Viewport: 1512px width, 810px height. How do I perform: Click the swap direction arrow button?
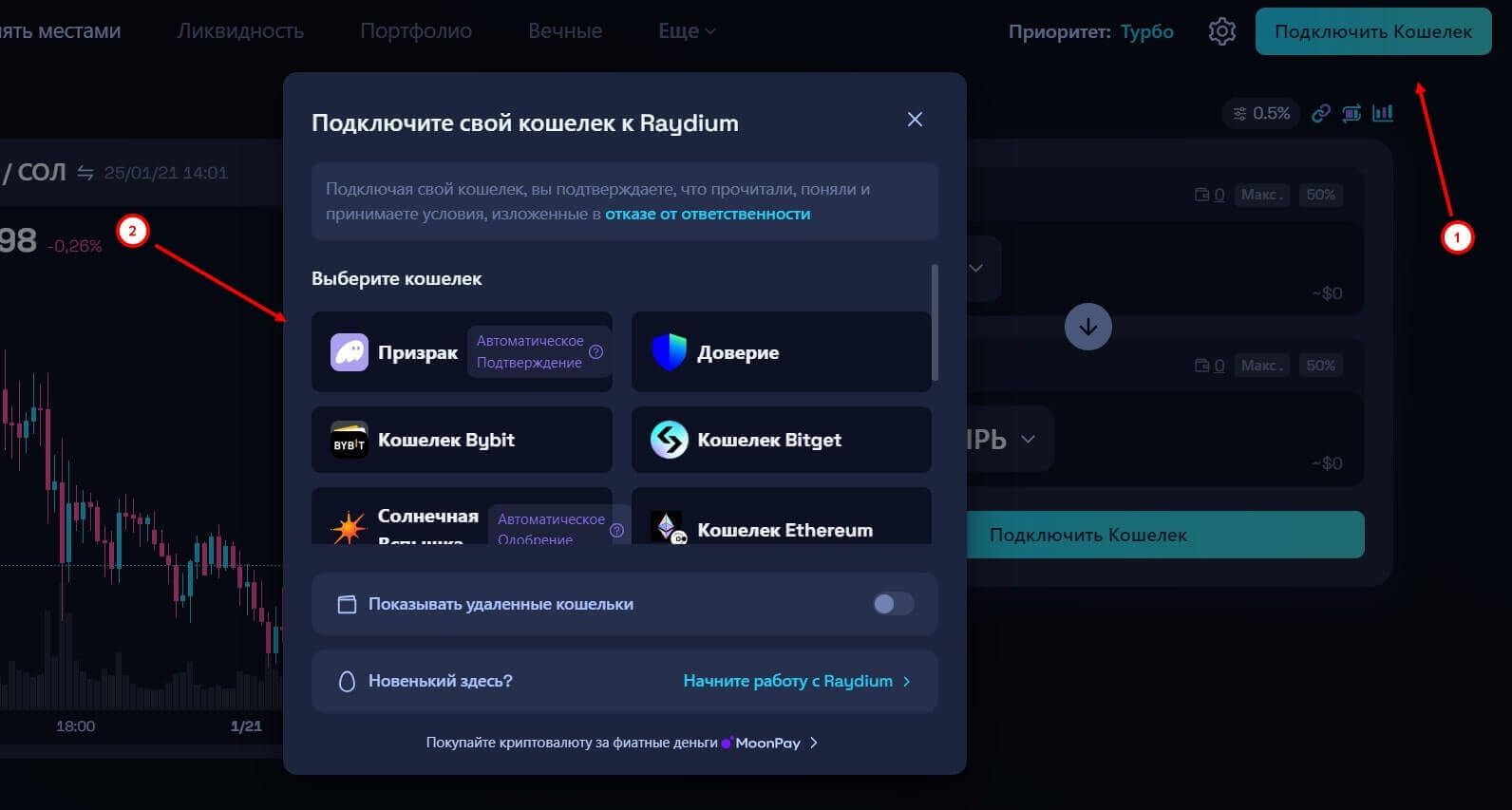(x=1087, y=327)
